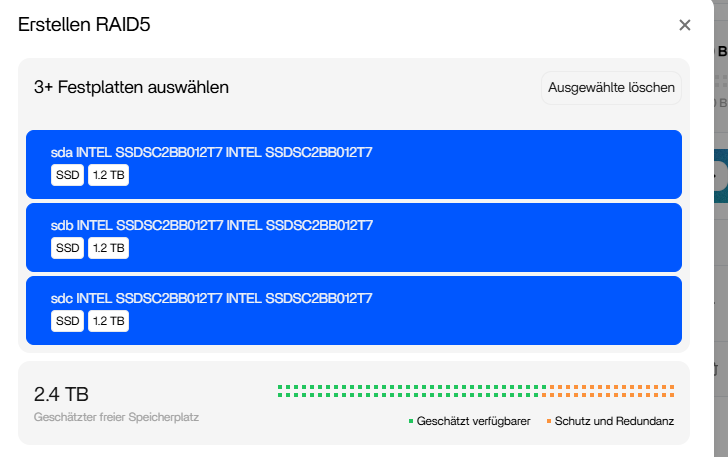Viewport: 728px width, 457px height.
Task: Click the 1.2 TB badge on the sdc row
Action: coord(109,321)
